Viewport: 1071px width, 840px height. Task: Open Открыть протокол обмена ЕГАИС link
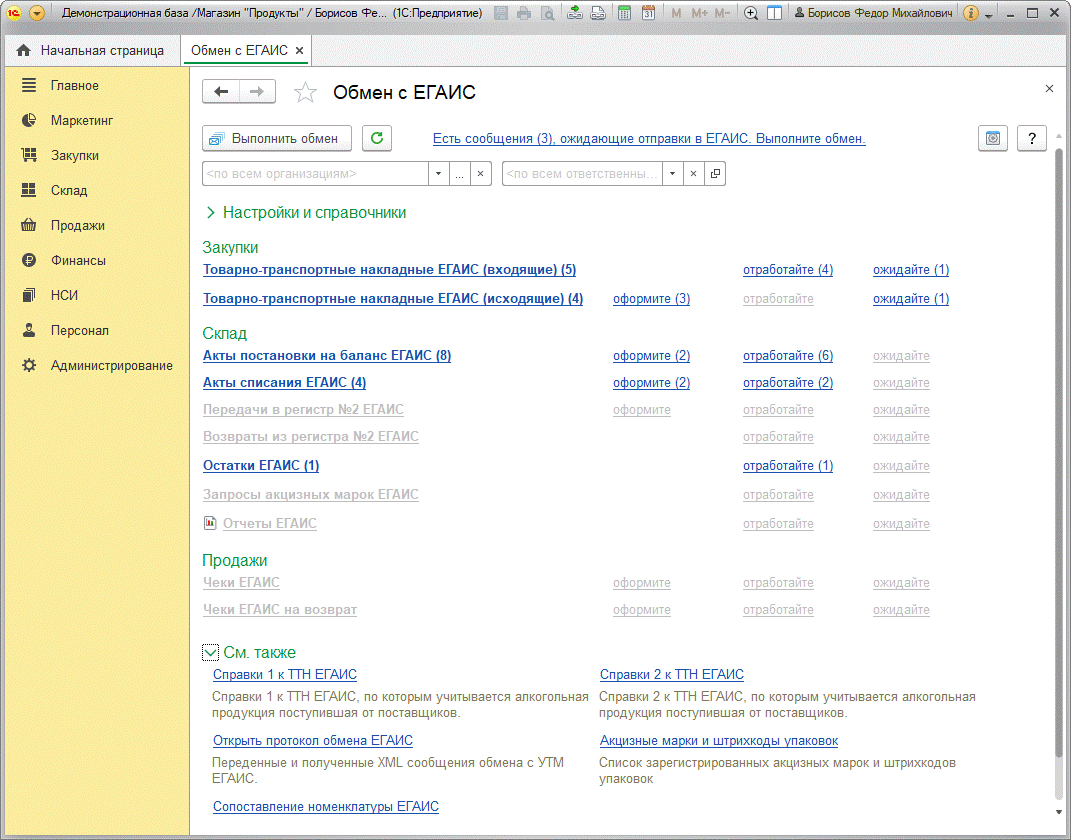point(312,741)
